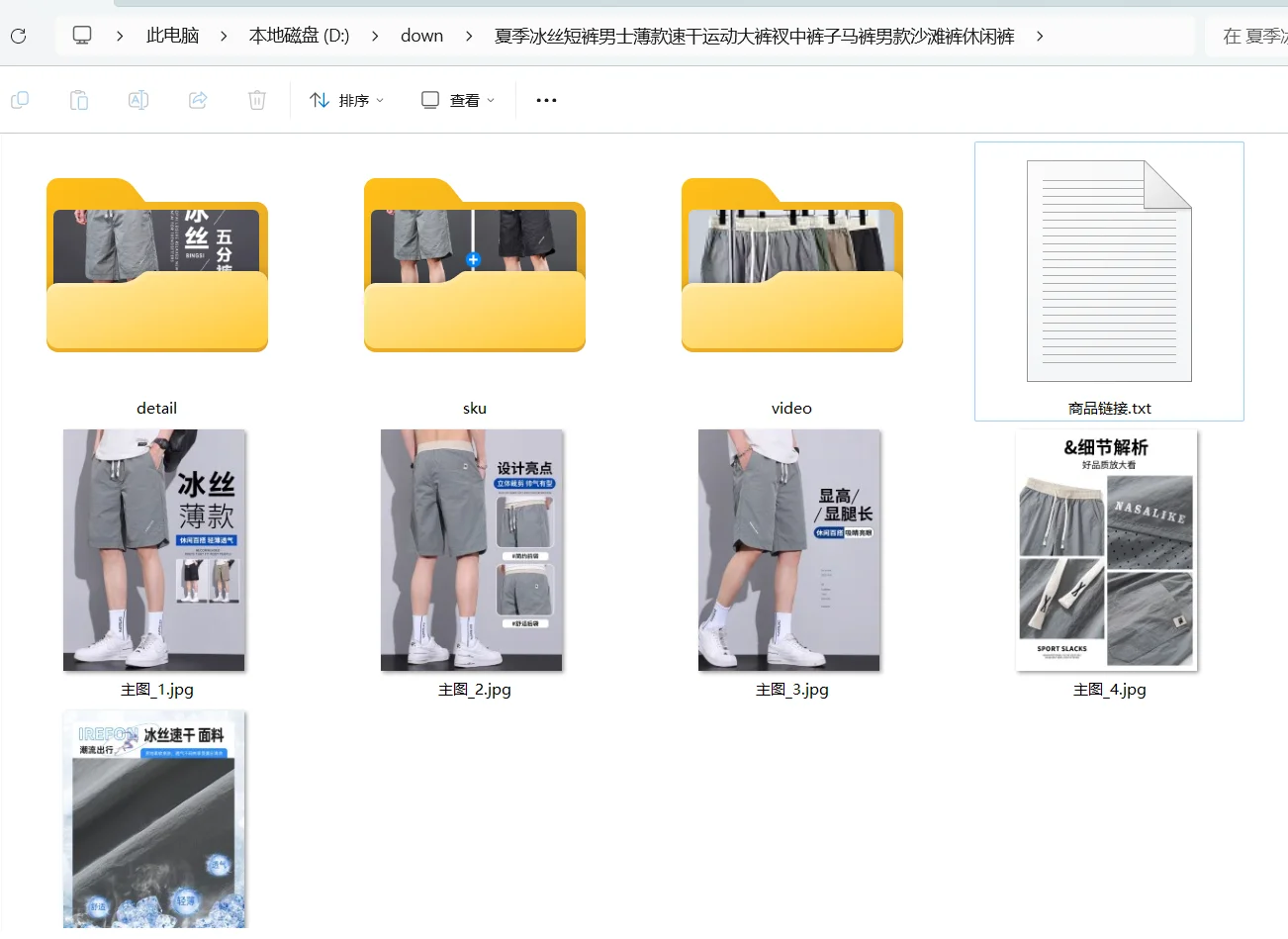The width and height of the screenshot is (1288, 939).
Task: Click the Refresh icon beside the address bar
Action: tap(17, 36)
